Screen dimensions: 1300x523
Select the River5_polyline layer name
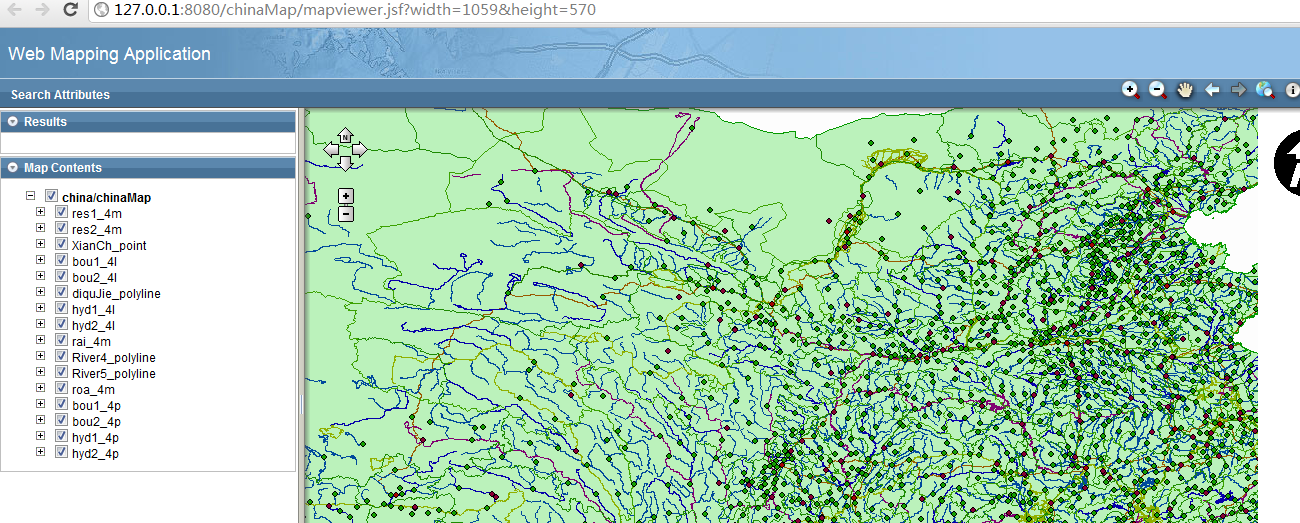[114, 374]
